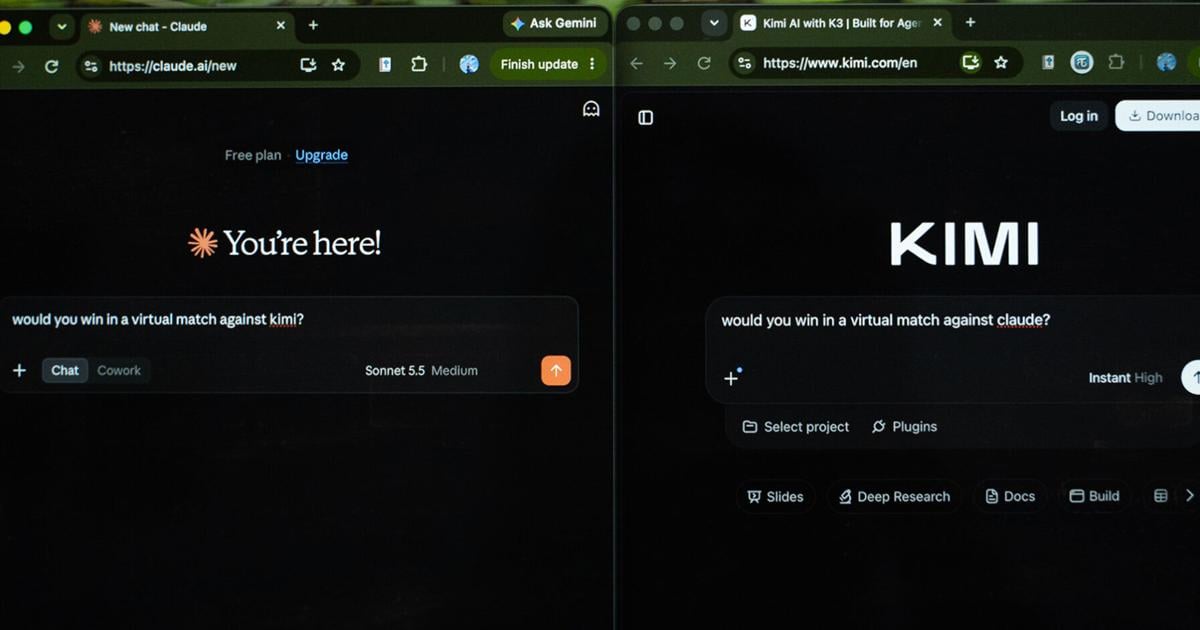Open the Chrome three-dot menu beside Finish update
Viewport: 1200px width, 630px height.
click(x=592, y=64)
